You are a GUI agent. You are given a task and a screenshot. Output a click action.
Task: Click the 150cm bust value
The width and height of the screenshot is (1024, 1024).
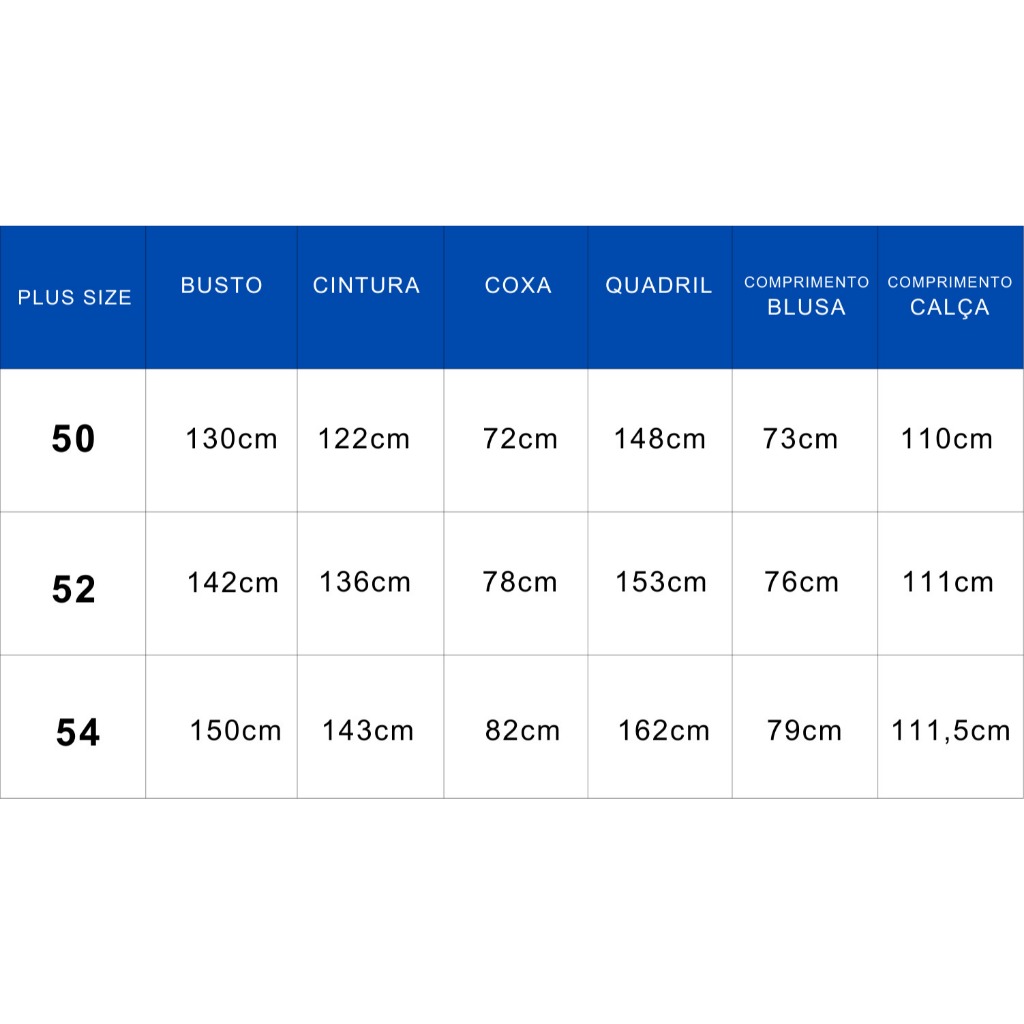235,731
